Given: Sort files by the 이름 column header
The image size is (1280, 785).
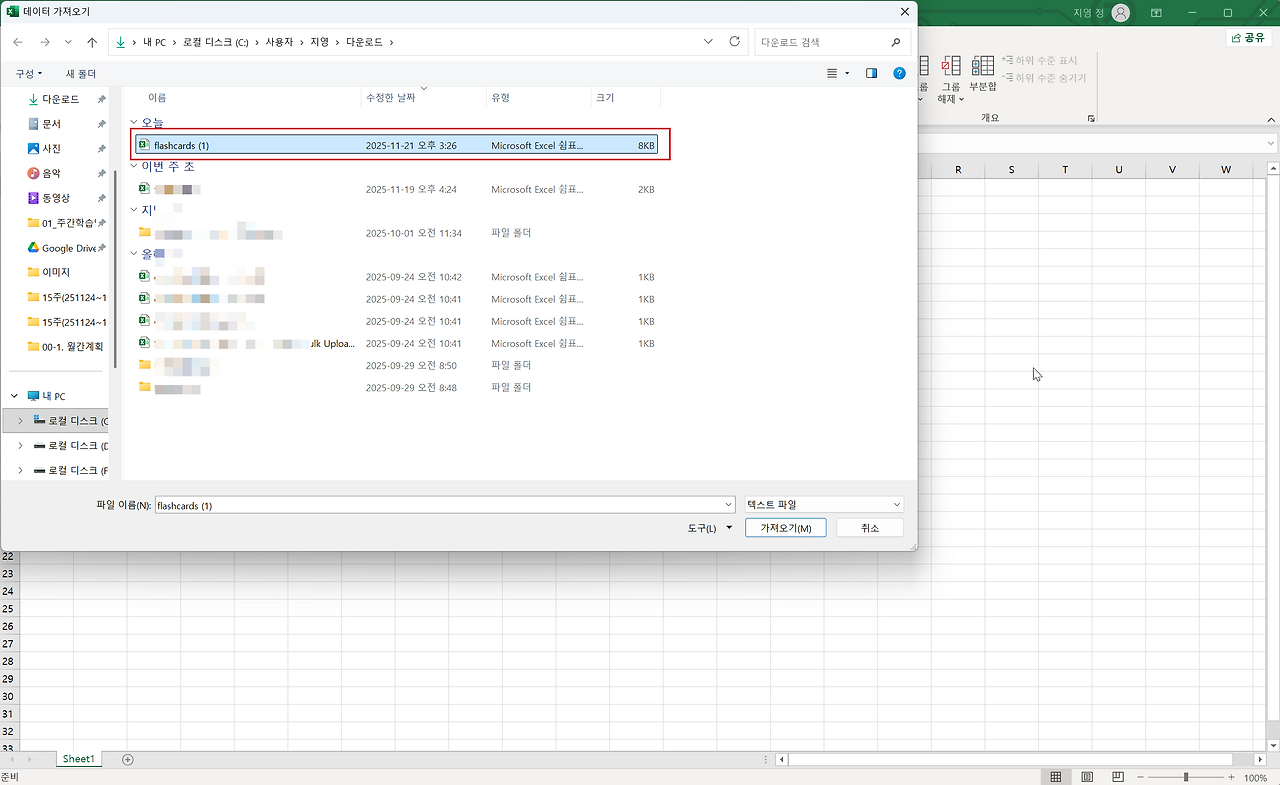Looking at the screenshot, I should [157, 97].
